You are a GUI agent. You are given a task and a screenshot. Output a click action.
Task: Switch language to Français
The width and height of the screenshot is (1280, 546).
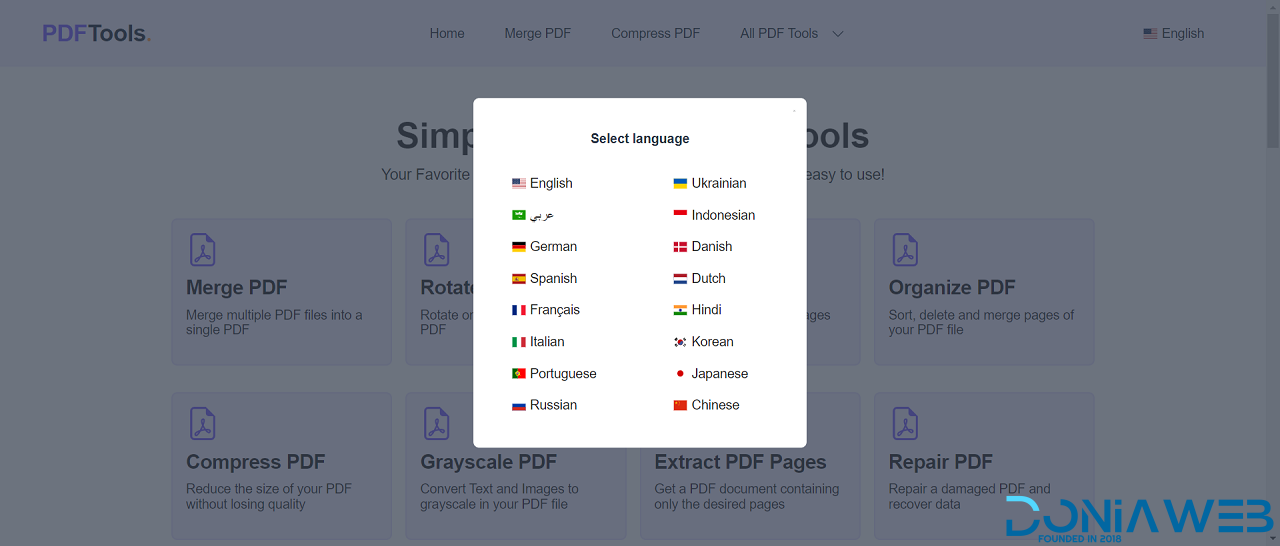pos(554,310)
